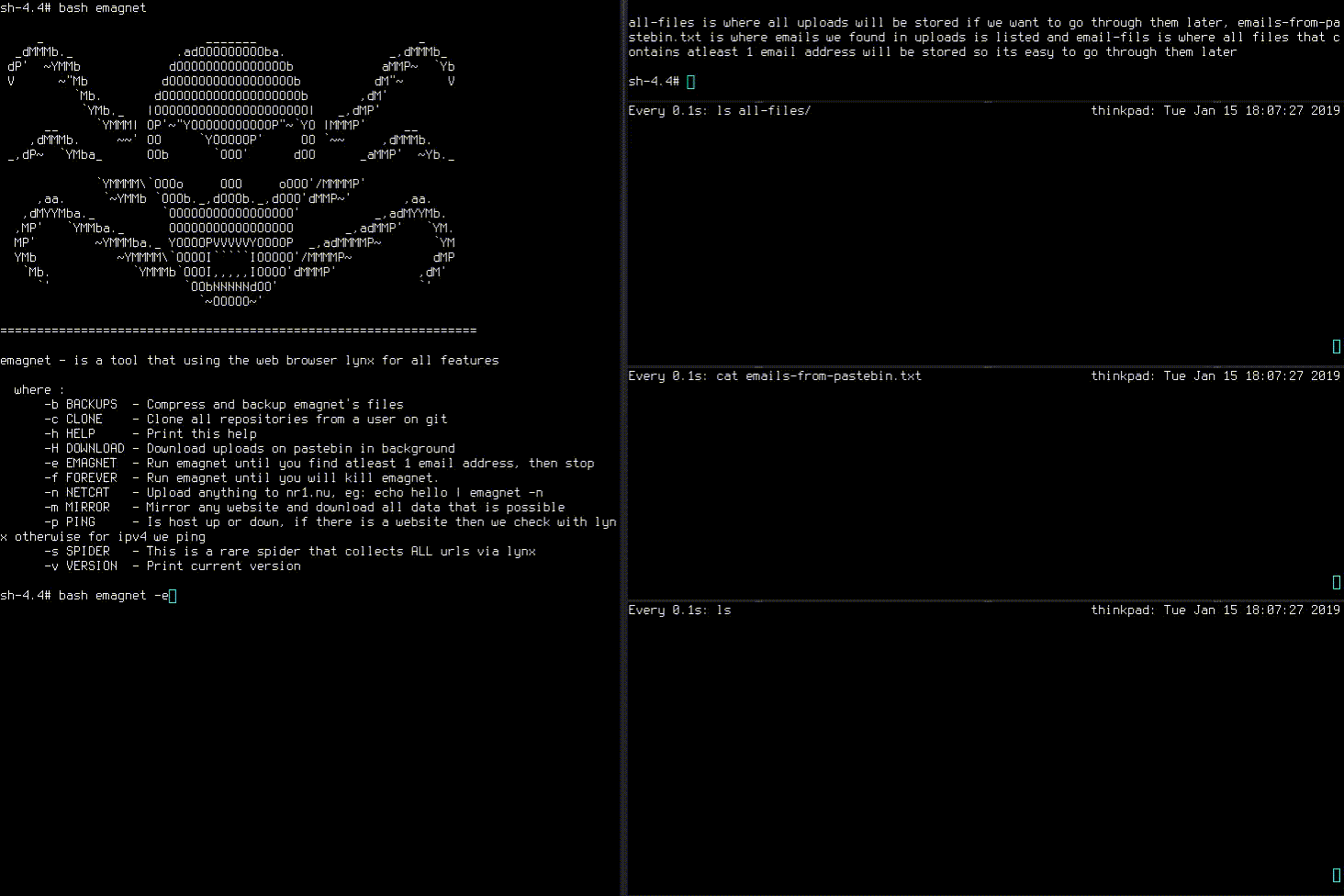Click 'Every 0.1s: cat emails-from-pastebin.txt' watch header

click(775, 376)
